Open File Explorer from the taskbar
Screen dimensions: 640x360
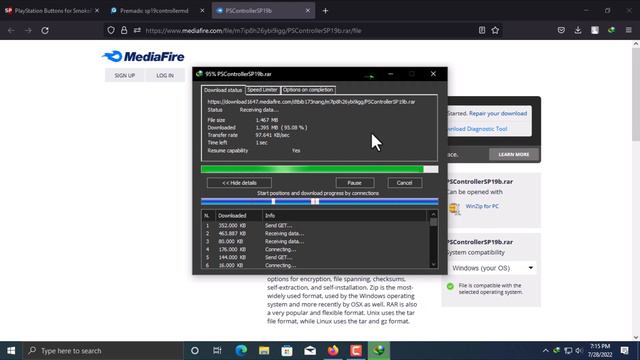pos(264,351)
